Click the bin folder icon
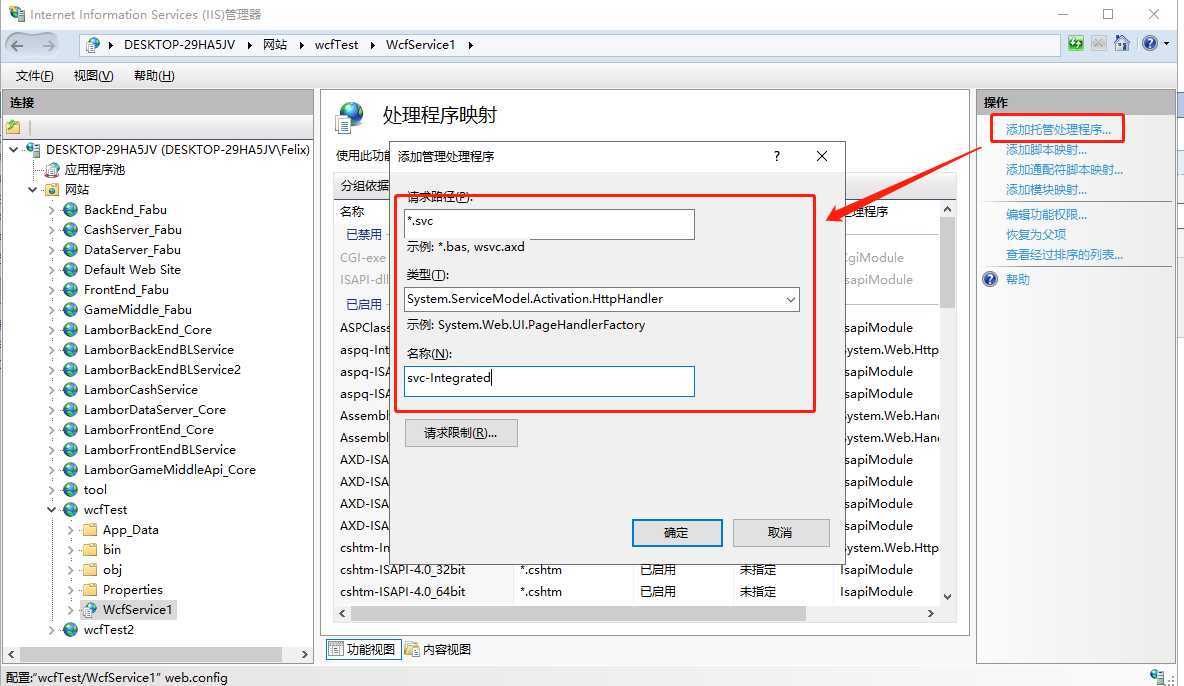Screen dimensions: 1184x686 click(x=90, y=549)
